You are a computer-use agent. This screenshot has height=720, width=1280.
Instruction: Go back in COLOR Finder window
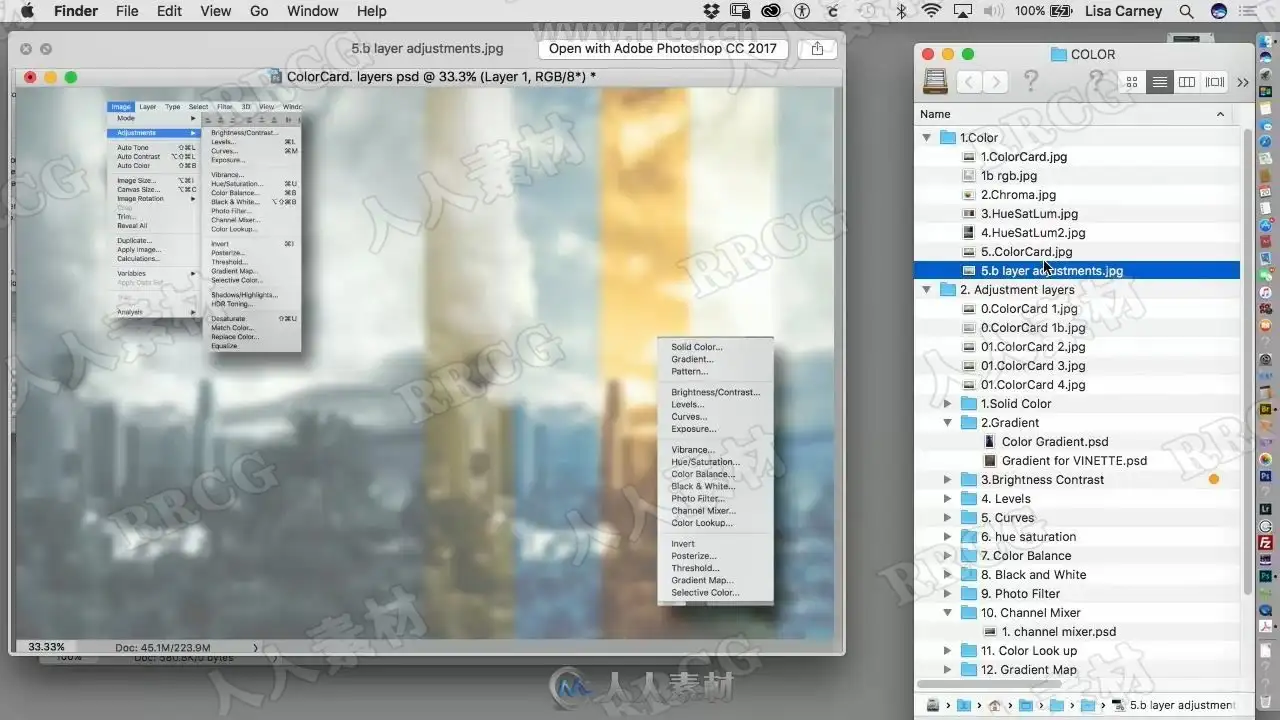(x=968, y=82)
